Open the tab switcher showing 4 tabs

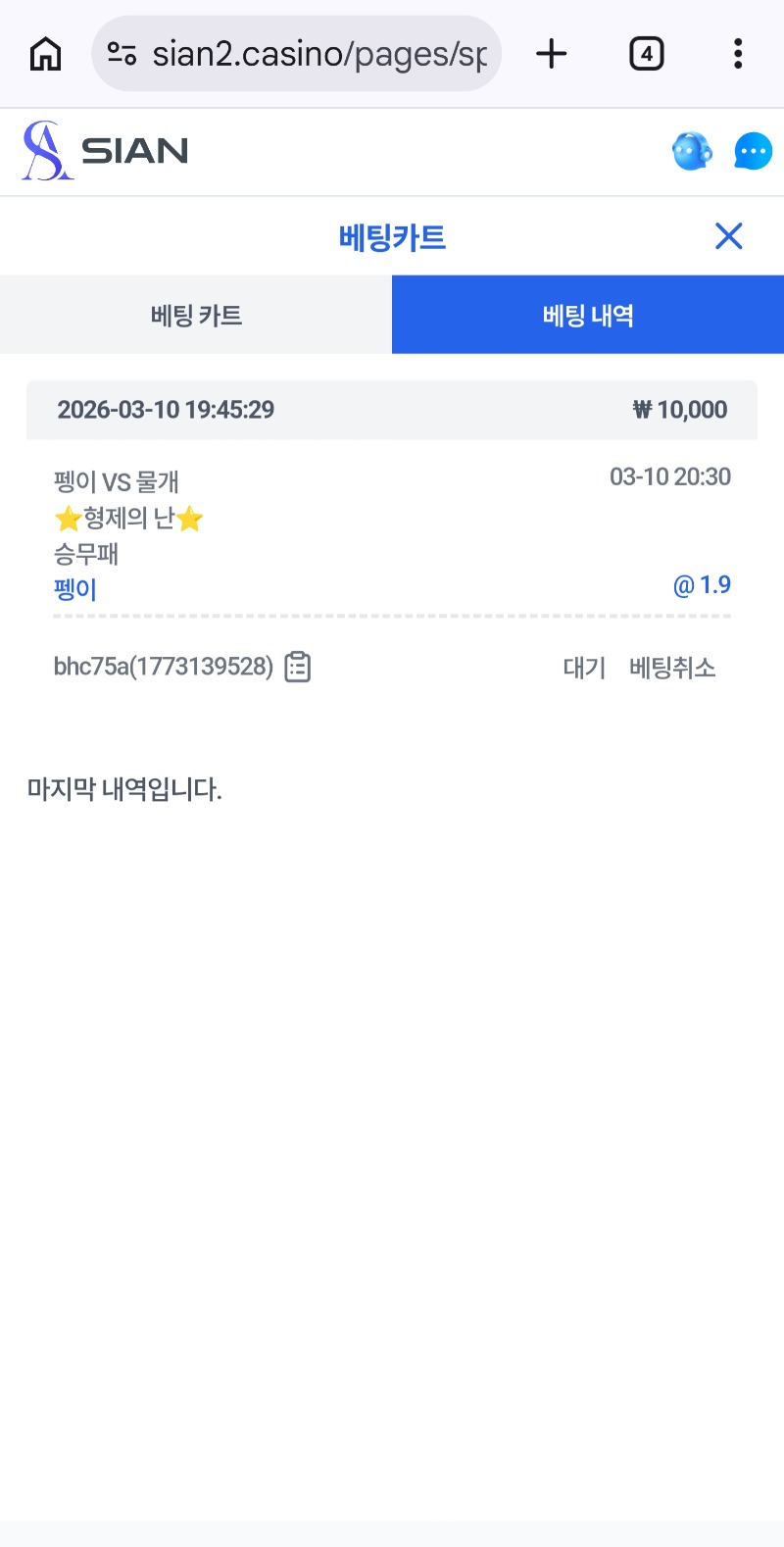coord(646,54)
